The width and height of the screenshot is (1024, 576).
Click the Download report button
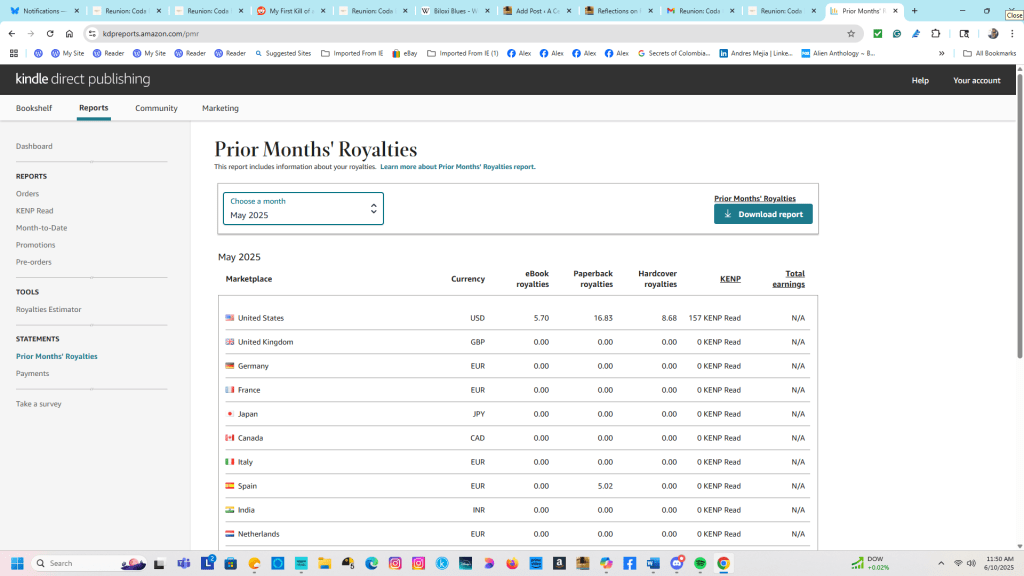(x=763, y=214)
